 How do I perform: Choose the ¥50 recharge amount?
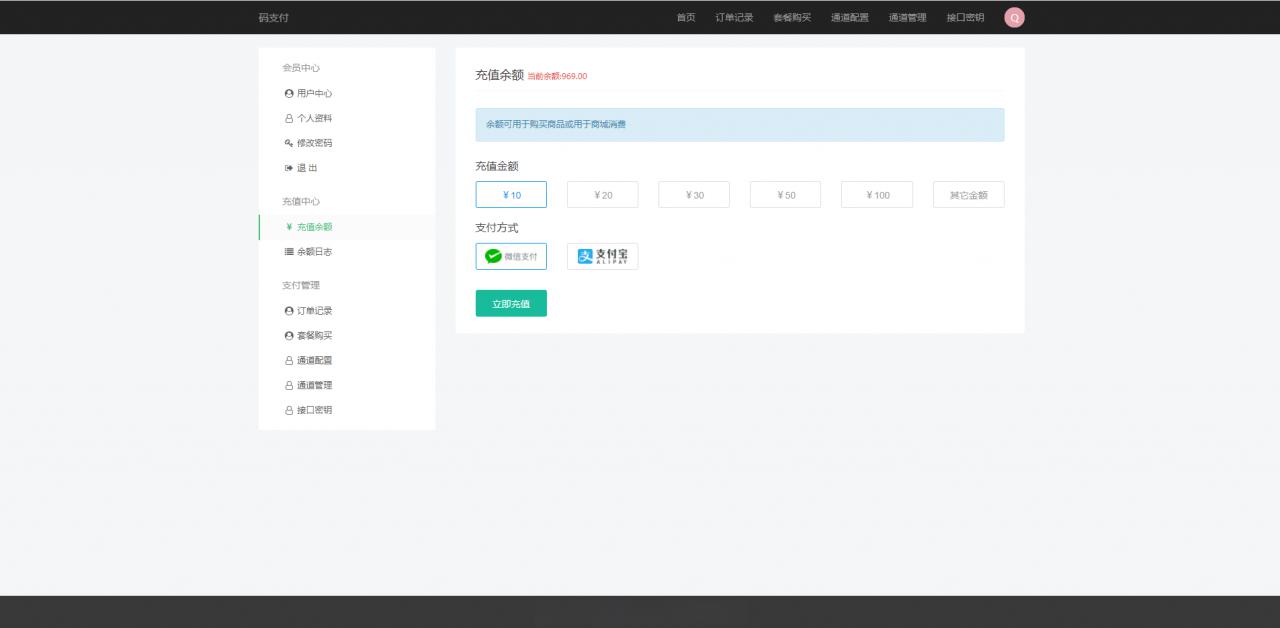click(785, 195)
